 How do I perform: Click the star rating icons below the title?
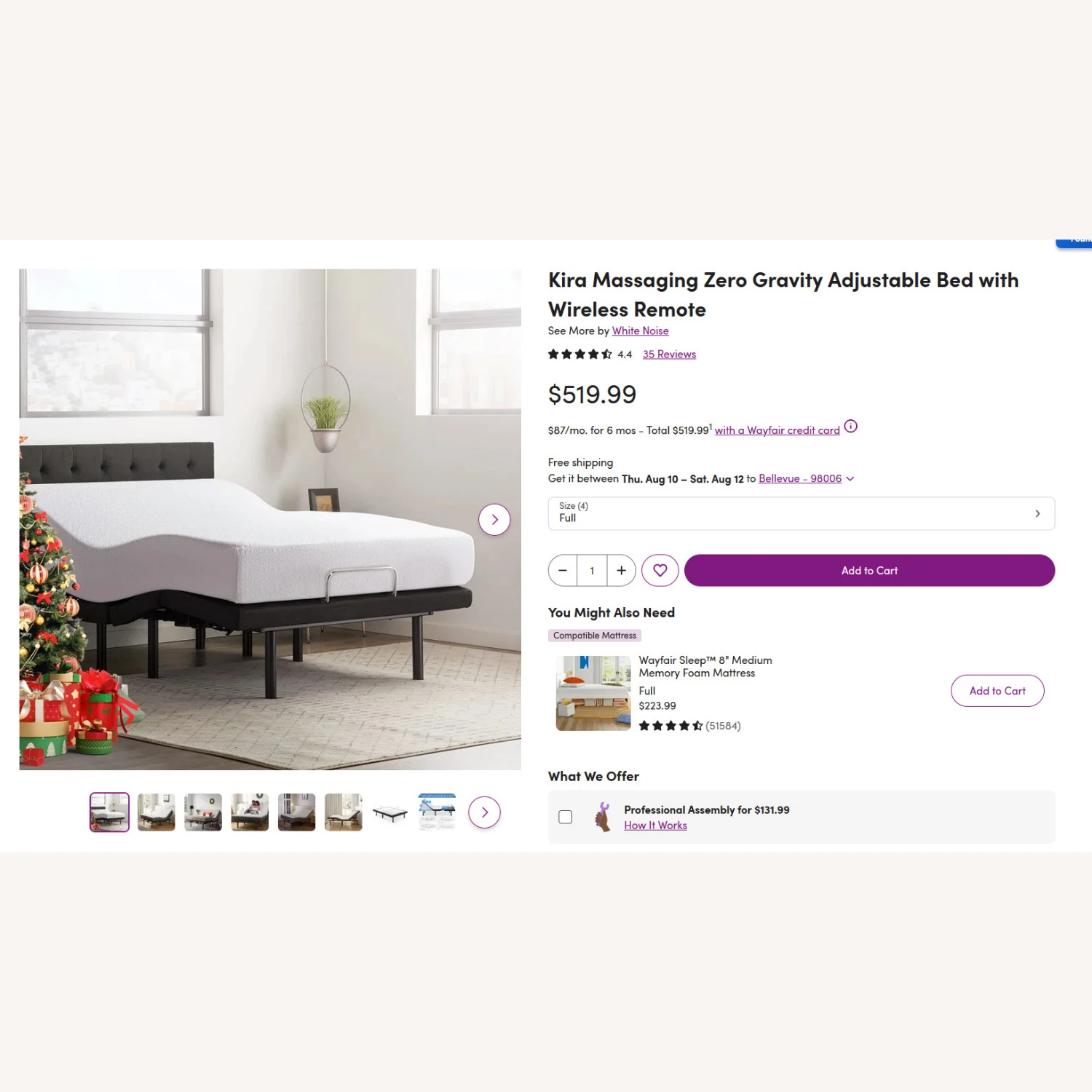[580, 355]
